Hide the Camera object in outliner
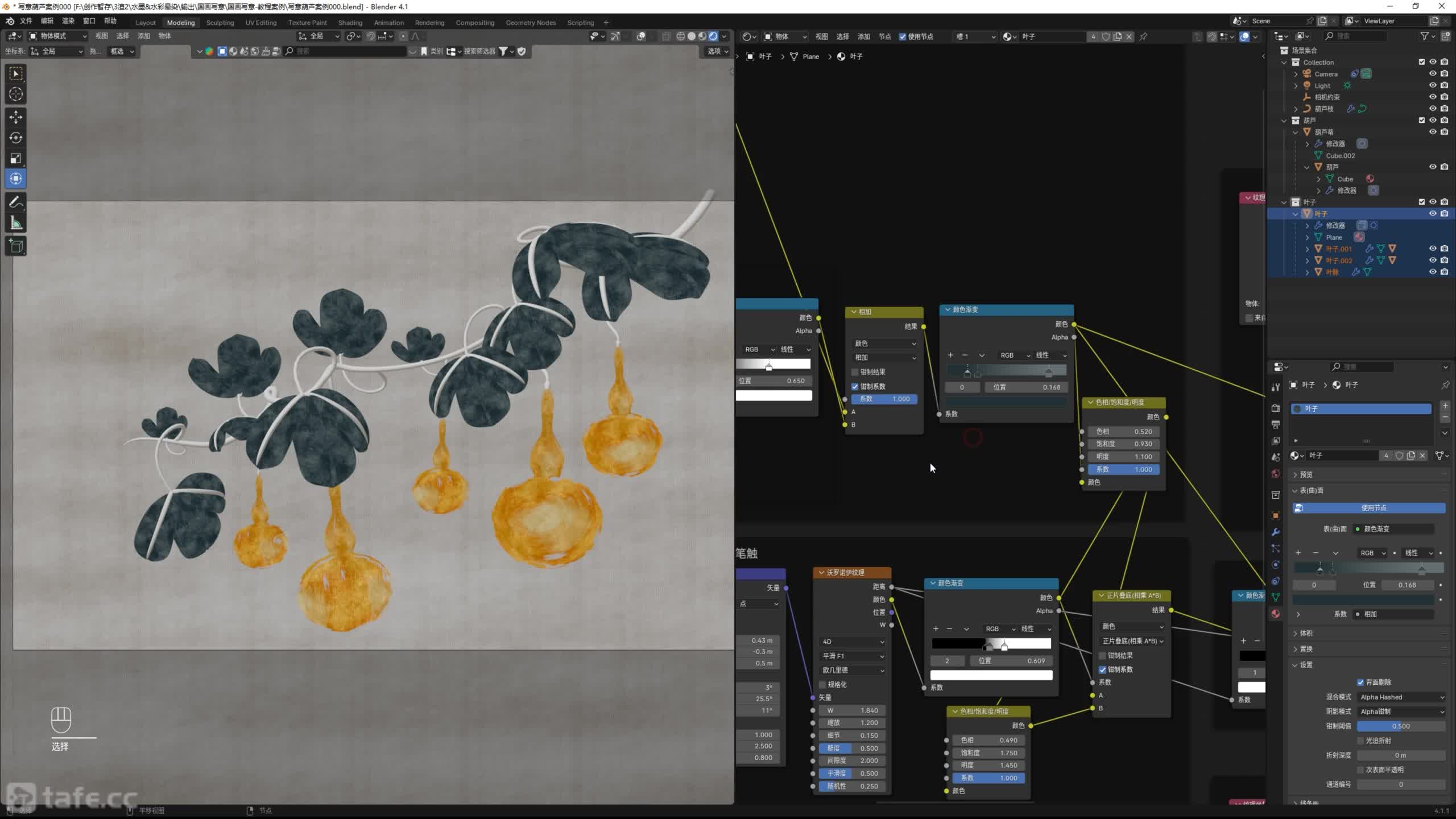The image size is (1456, 819). [x=1433, y=74]
